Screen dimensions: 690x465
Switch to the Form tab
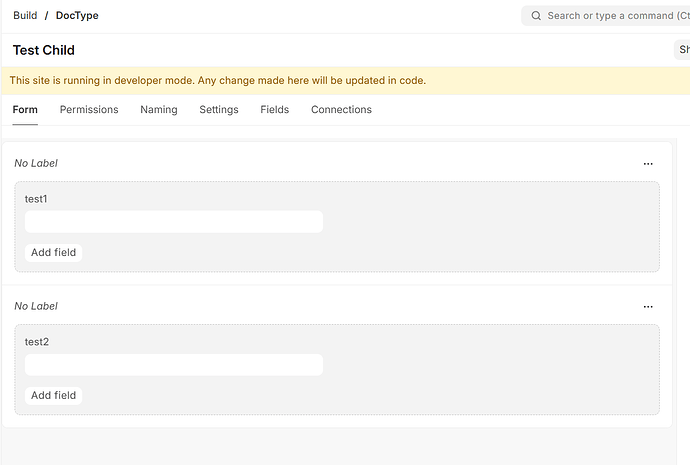pos(25,110)
